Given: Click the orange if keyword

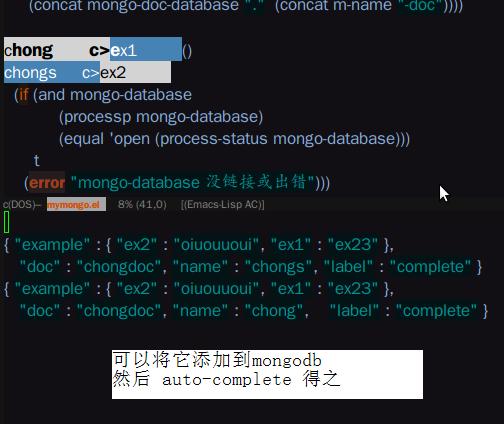Looking at the screenshot, I should 23,95.
